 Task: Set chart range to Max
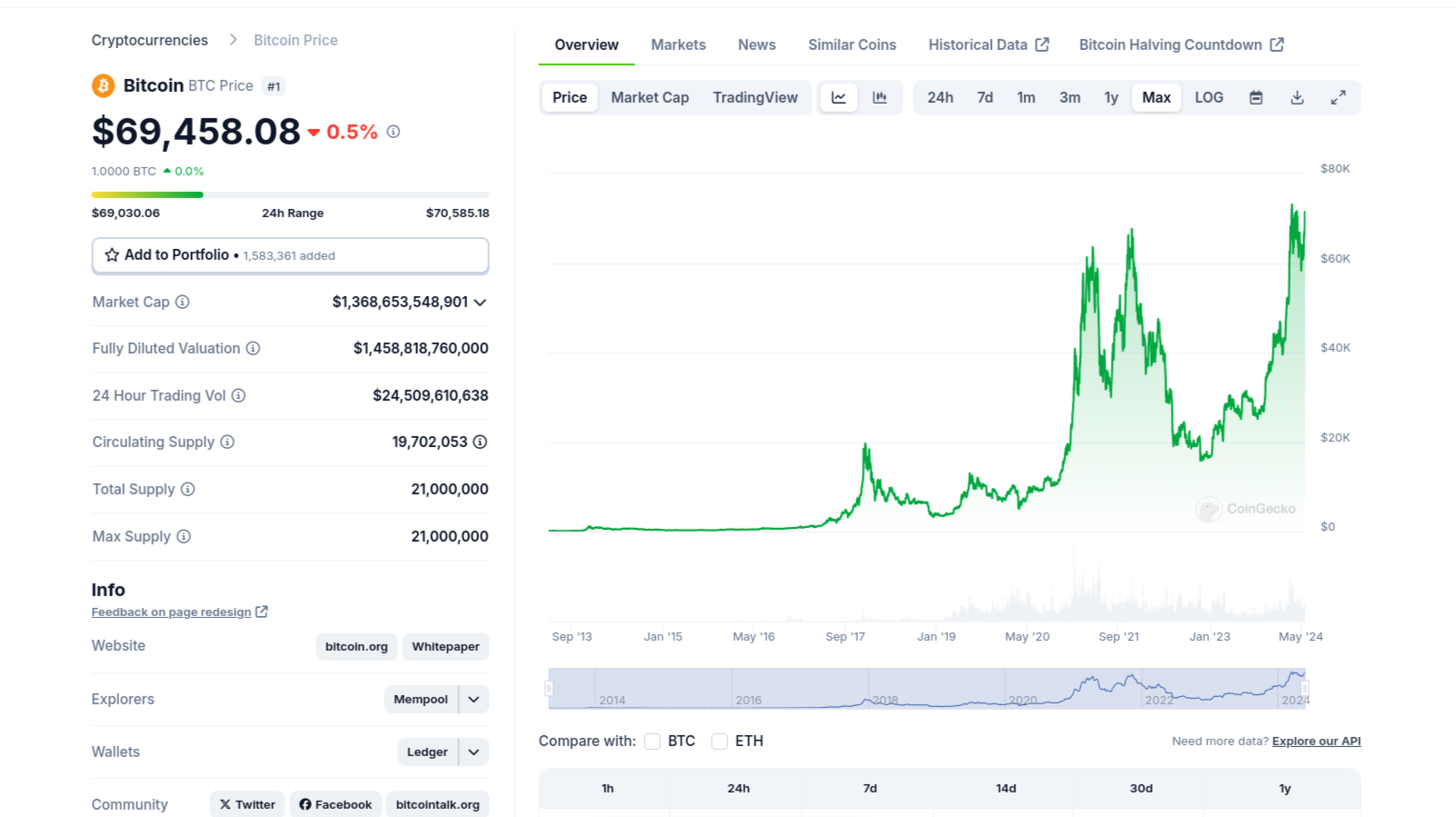[1156, 97]
